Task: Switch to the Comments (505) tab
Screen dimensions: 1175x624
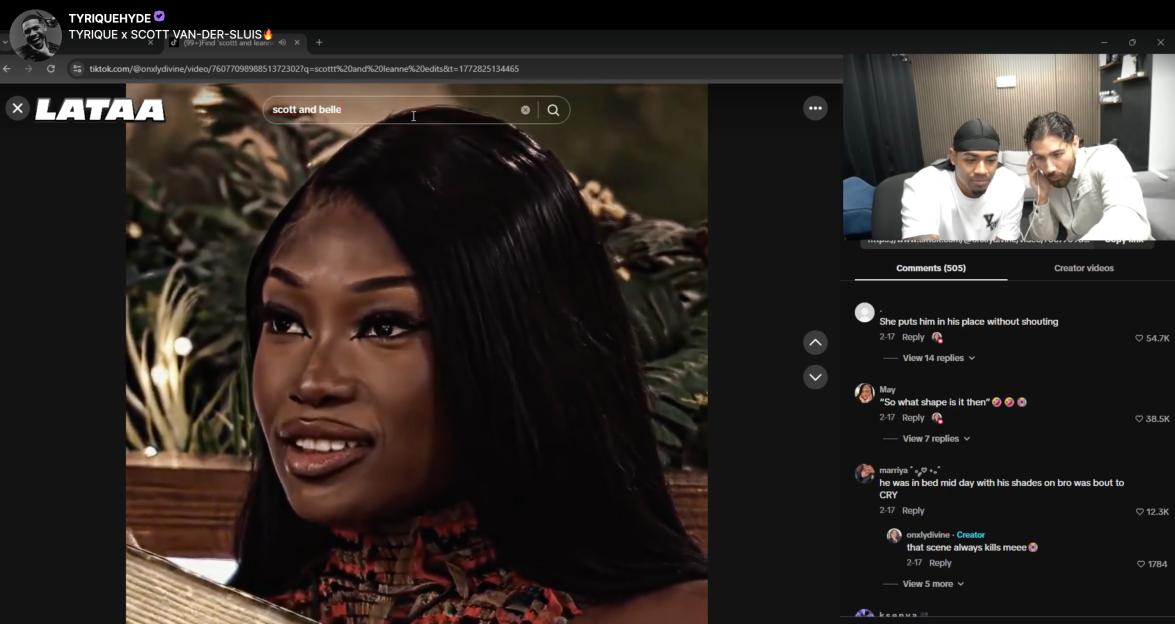Action: coord(930,268)
